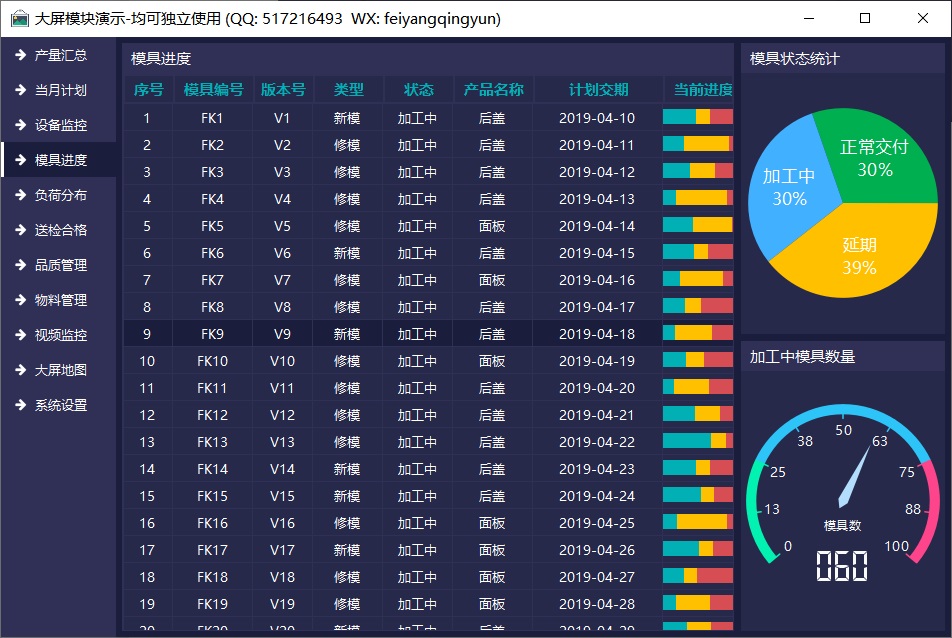Image resolution: width=952 pixels, height=638 pixels.
Task: Click the arrow icon beside 设备监控
Action: (19, 125)
